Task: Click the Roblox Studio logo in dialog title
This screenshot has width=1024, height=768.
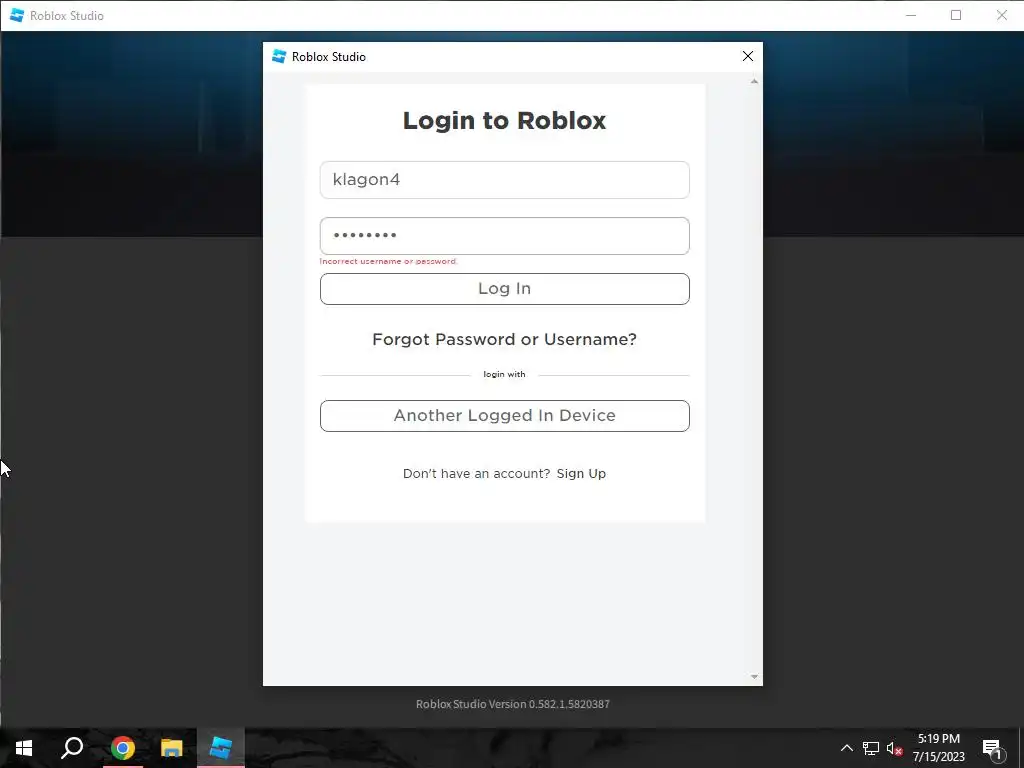Action: point(279,56)
